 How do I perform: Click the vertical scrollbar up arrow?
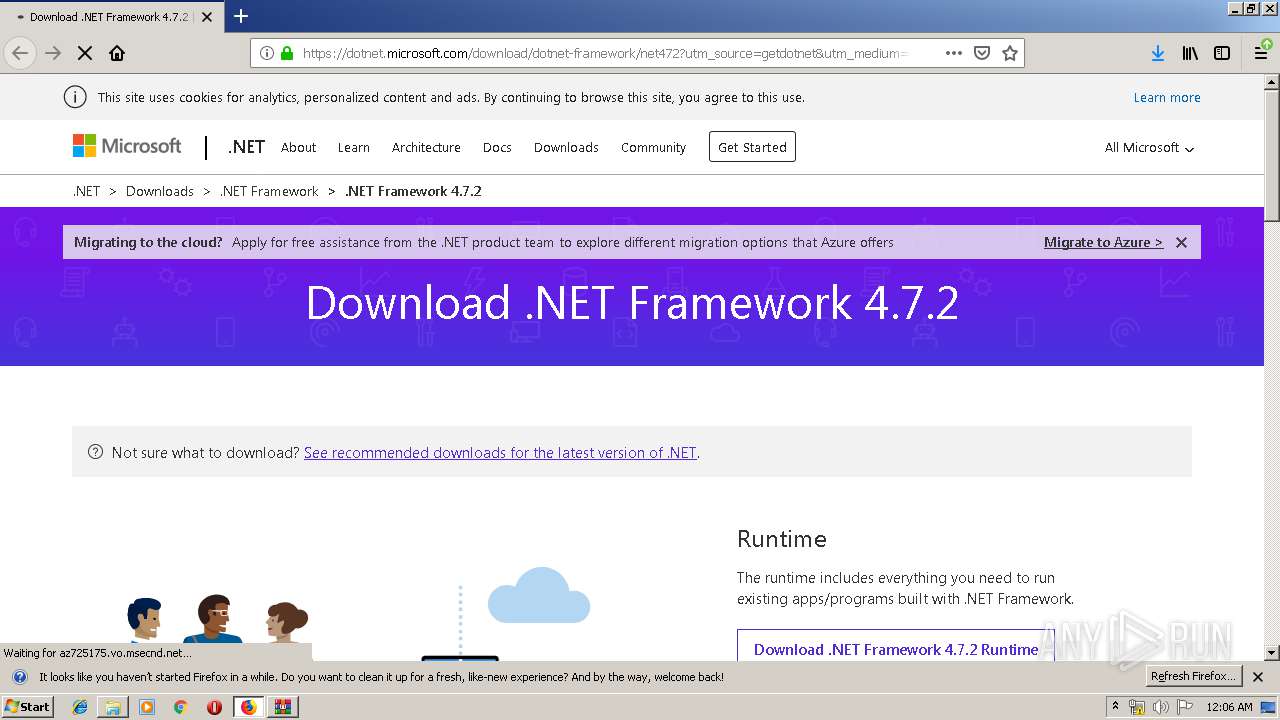pyautogui.click(x=1272, y=82)
